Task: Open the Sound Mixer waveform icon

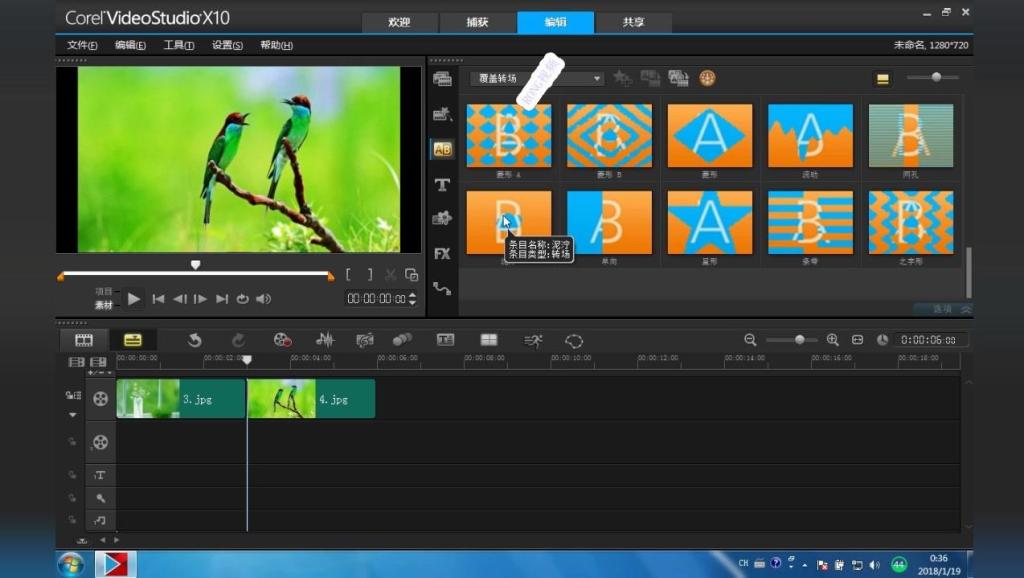Action: tap(325, 340)
